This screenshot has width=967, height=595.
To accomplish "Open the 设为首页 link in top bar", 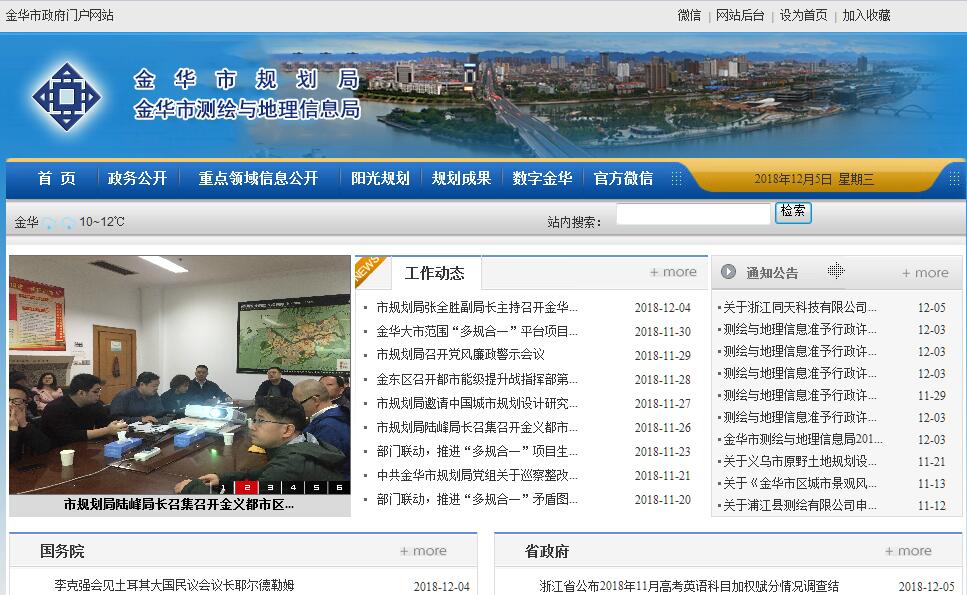I will (803, 15).
